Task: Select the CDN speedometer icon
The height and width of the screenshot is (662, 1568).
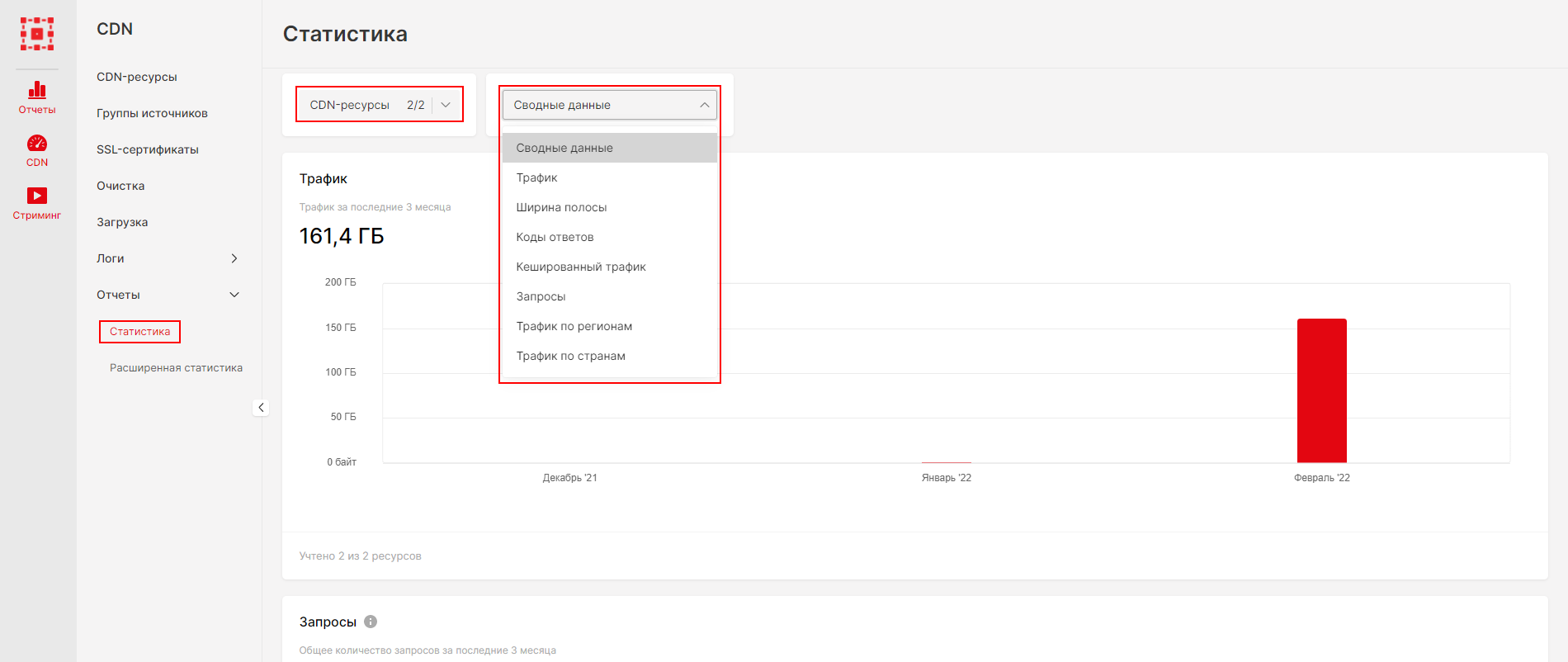Action: (37, 144)
